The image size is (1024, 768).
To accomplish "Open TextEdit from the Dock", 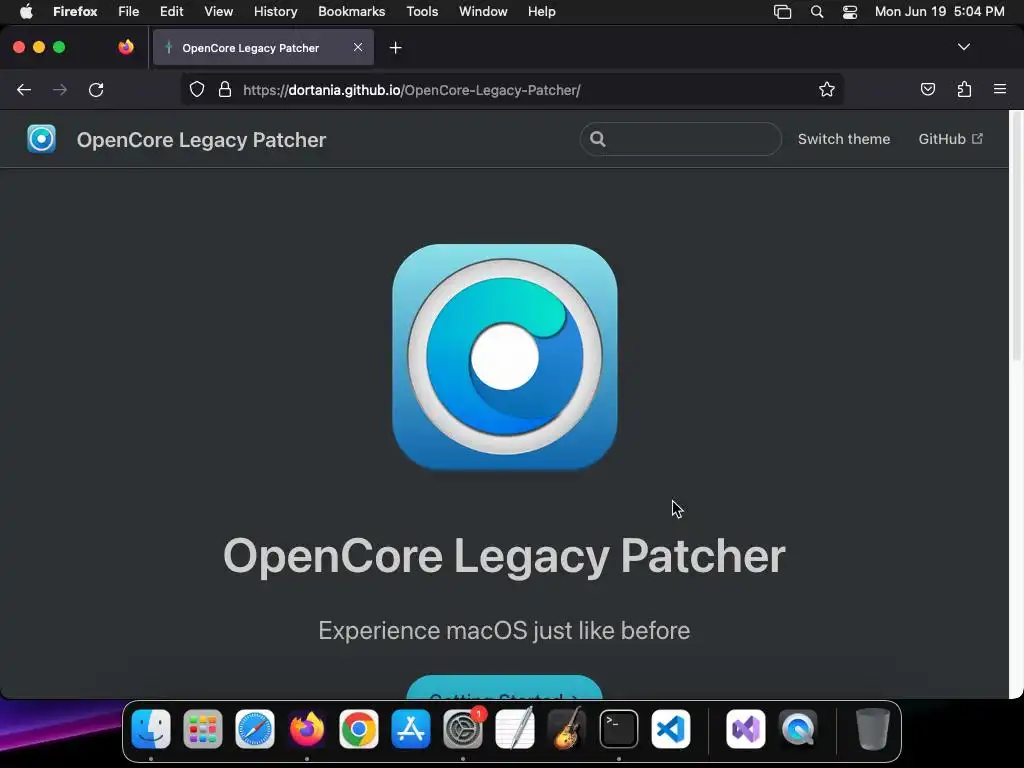I will pyautogui.click(x=515, y=729).
